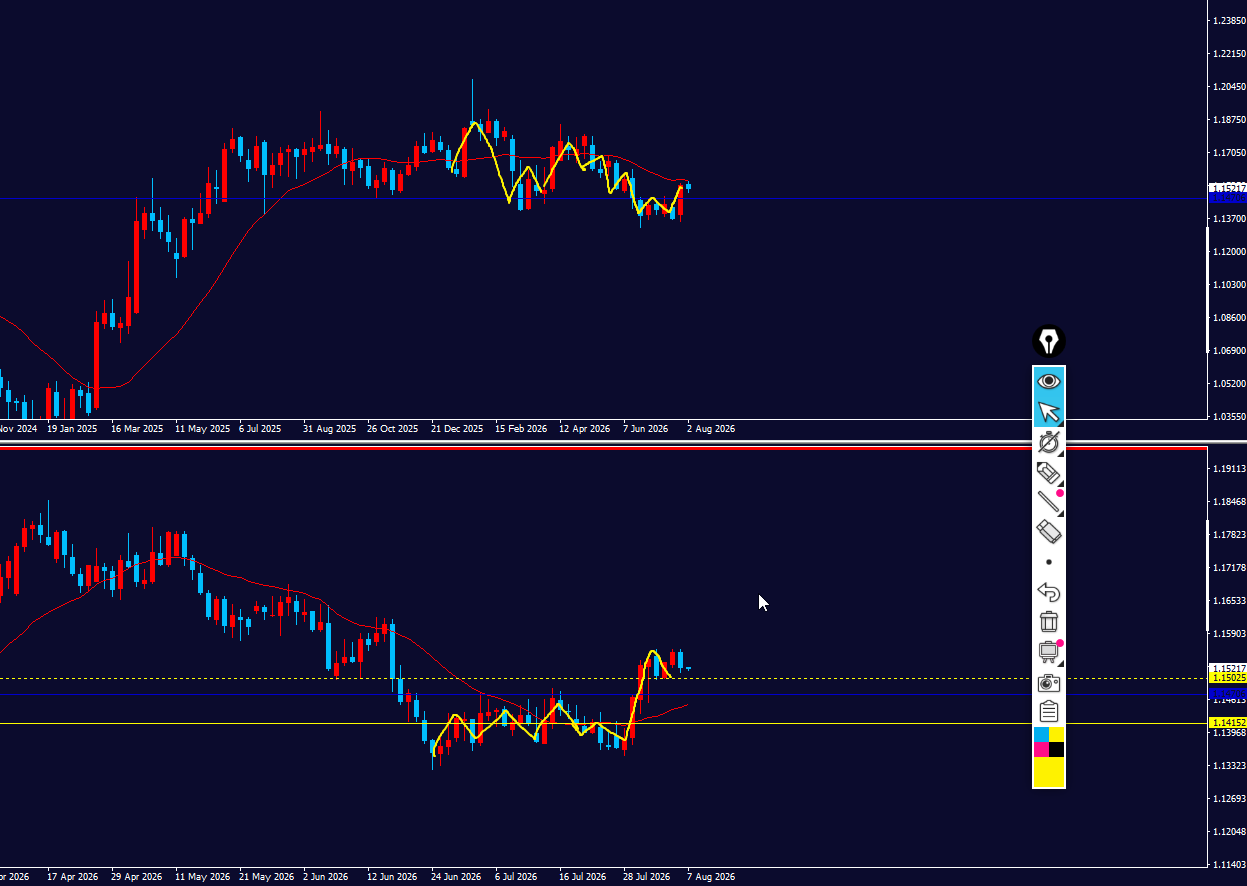
Task: Click the 1.20450 price on upper axis
Action: (1228, 87)
